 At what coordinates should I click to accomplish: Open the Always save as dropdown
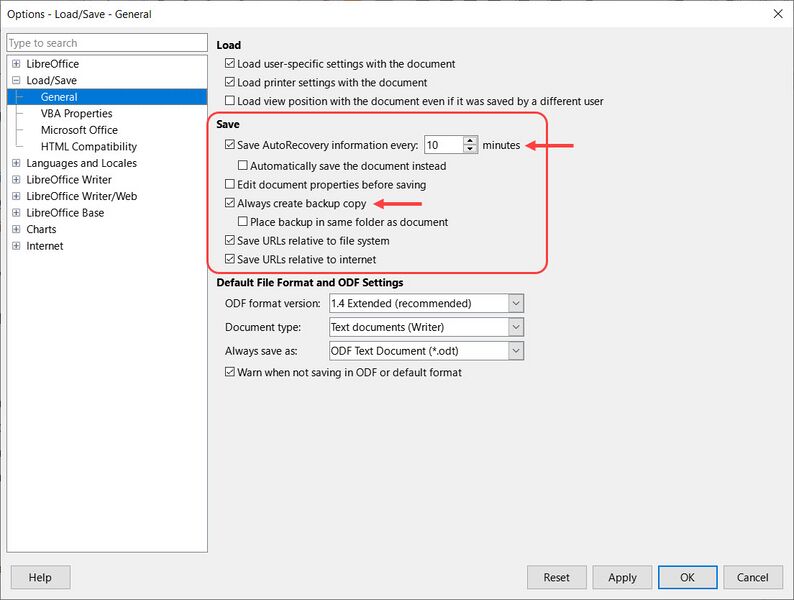tap(515, 351)
